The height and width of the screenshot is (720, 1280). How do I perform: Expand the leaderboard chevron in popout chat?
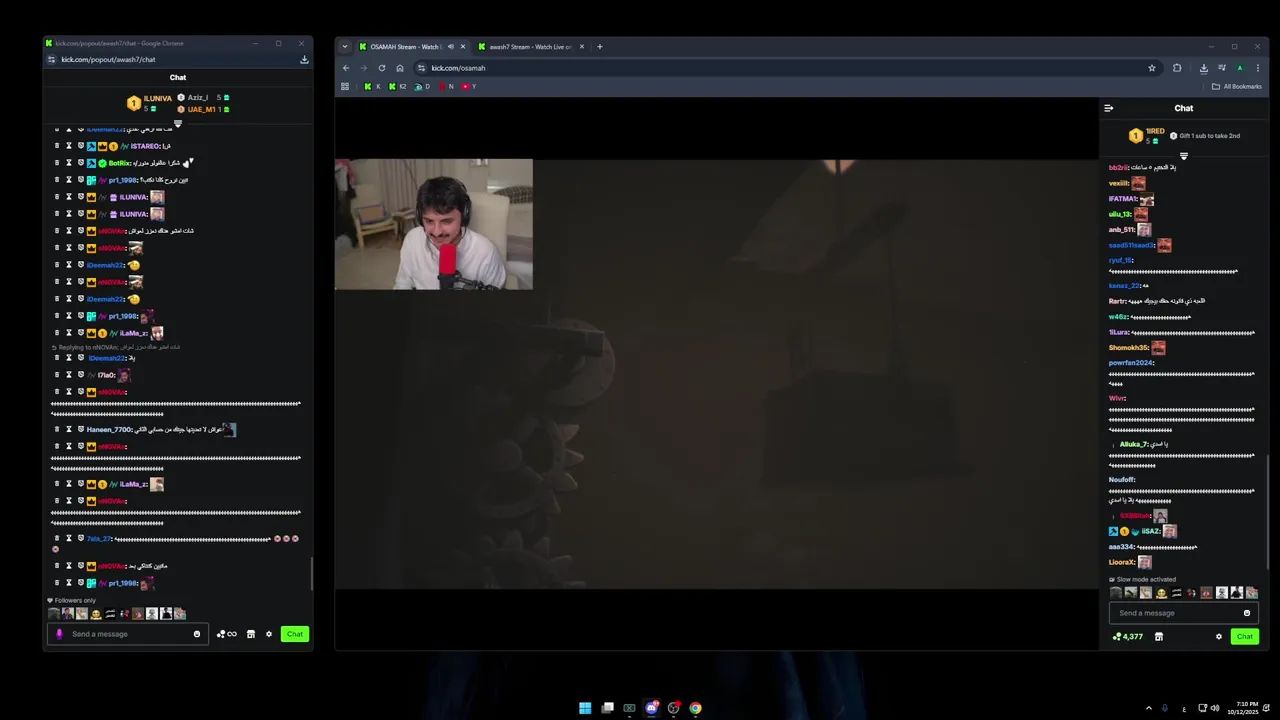click(178, 124)
